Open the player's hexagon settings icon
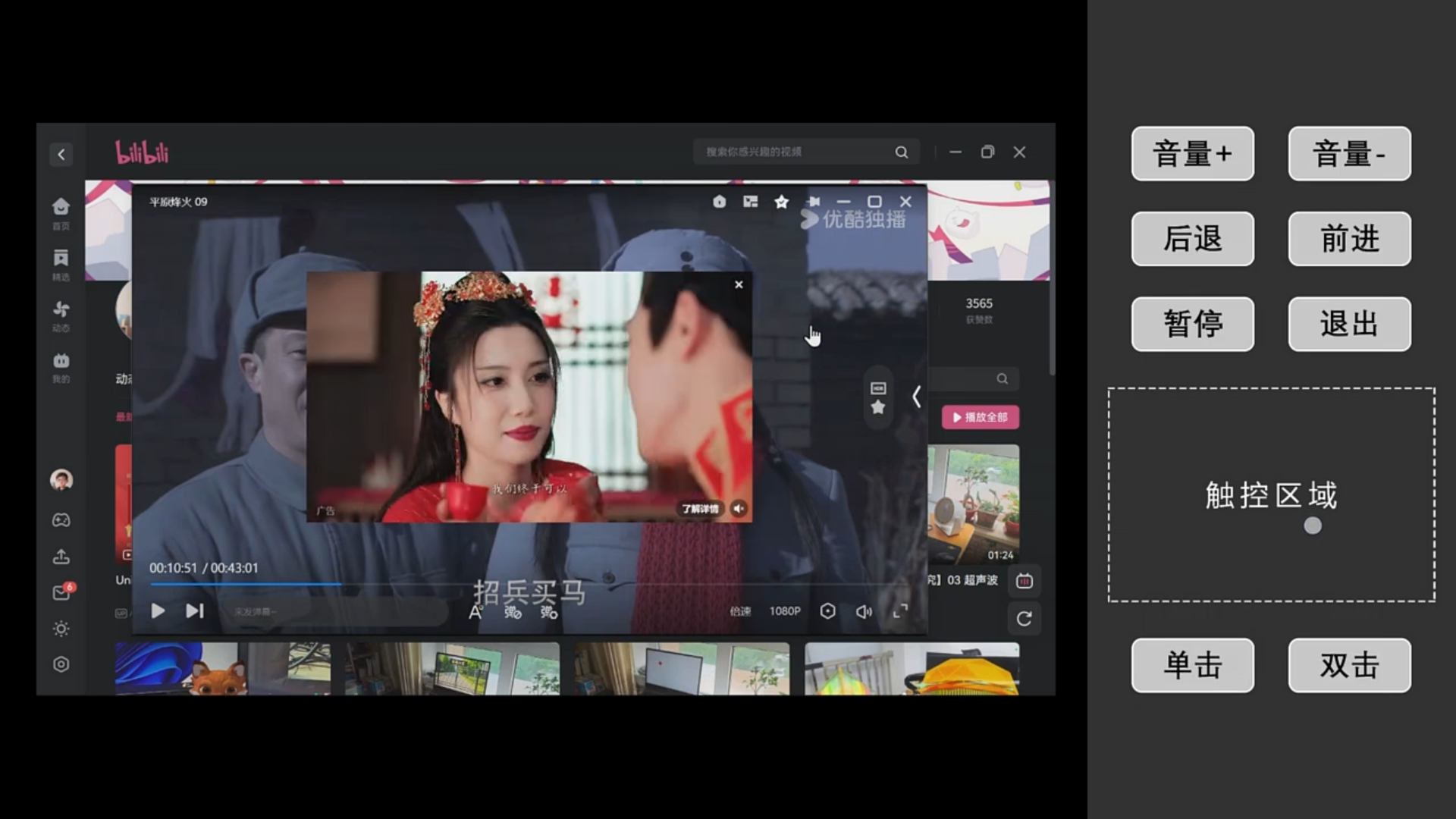Image resolution: width=1456 pixels, height=819 pixels. (x=827, y=611)
